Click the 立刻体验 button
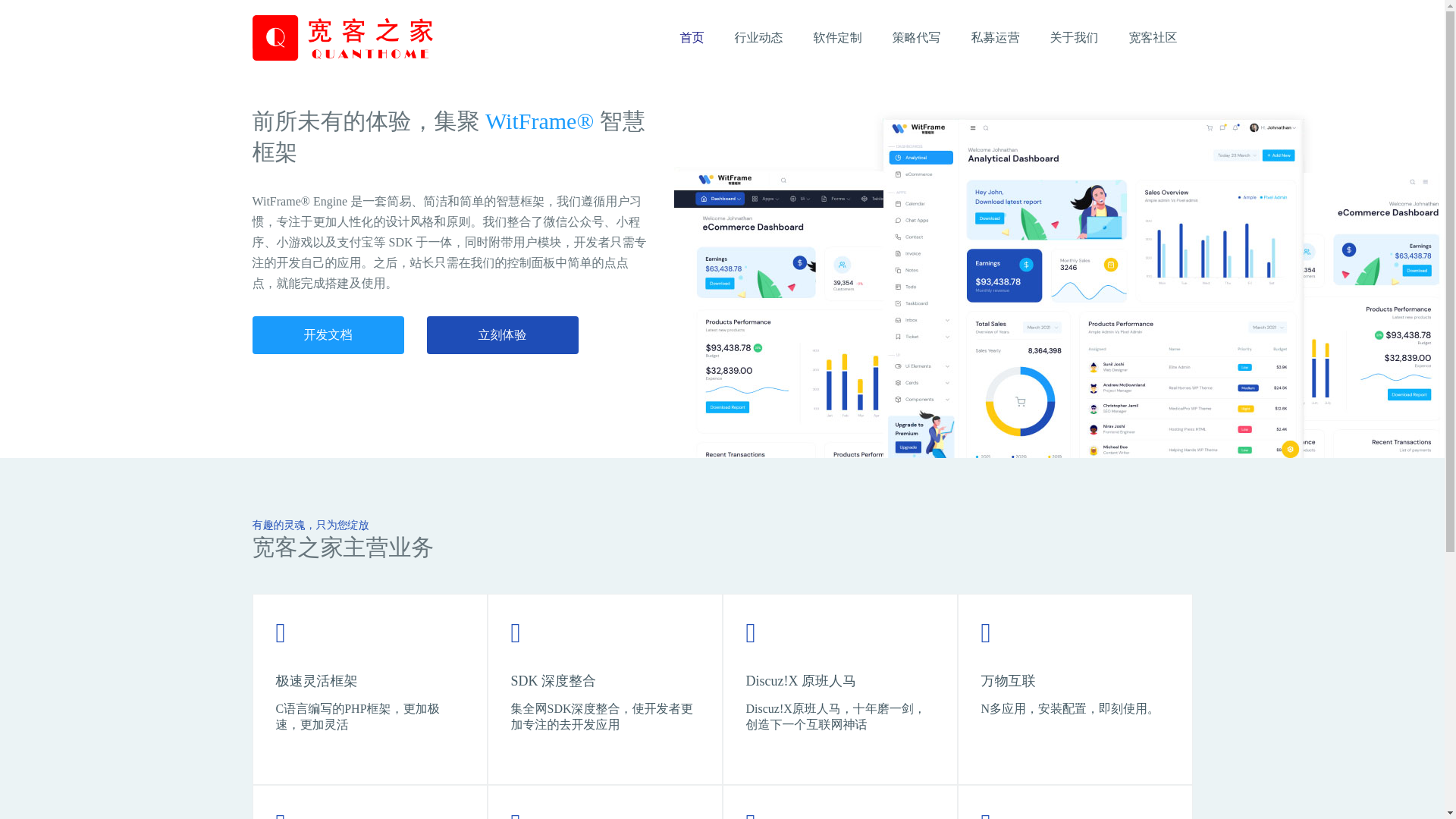1456x819 pixels. click(x=503, y=335)
